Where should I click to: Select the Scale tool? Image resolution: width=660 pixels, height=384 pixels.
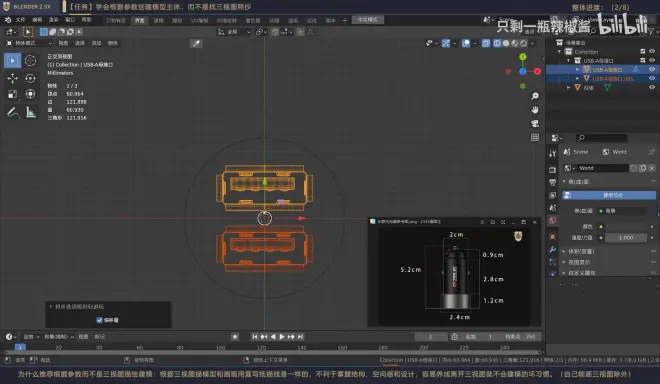(x=13, y=94)
